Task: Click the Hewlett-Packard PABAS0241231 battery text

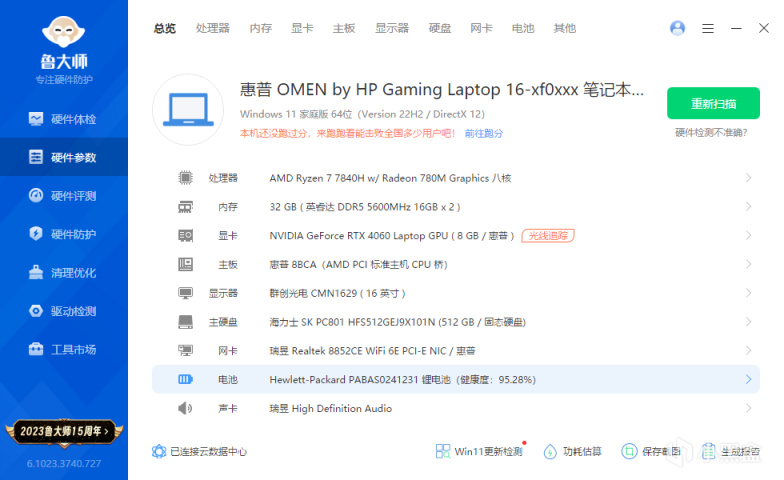Action: [402, 380]
